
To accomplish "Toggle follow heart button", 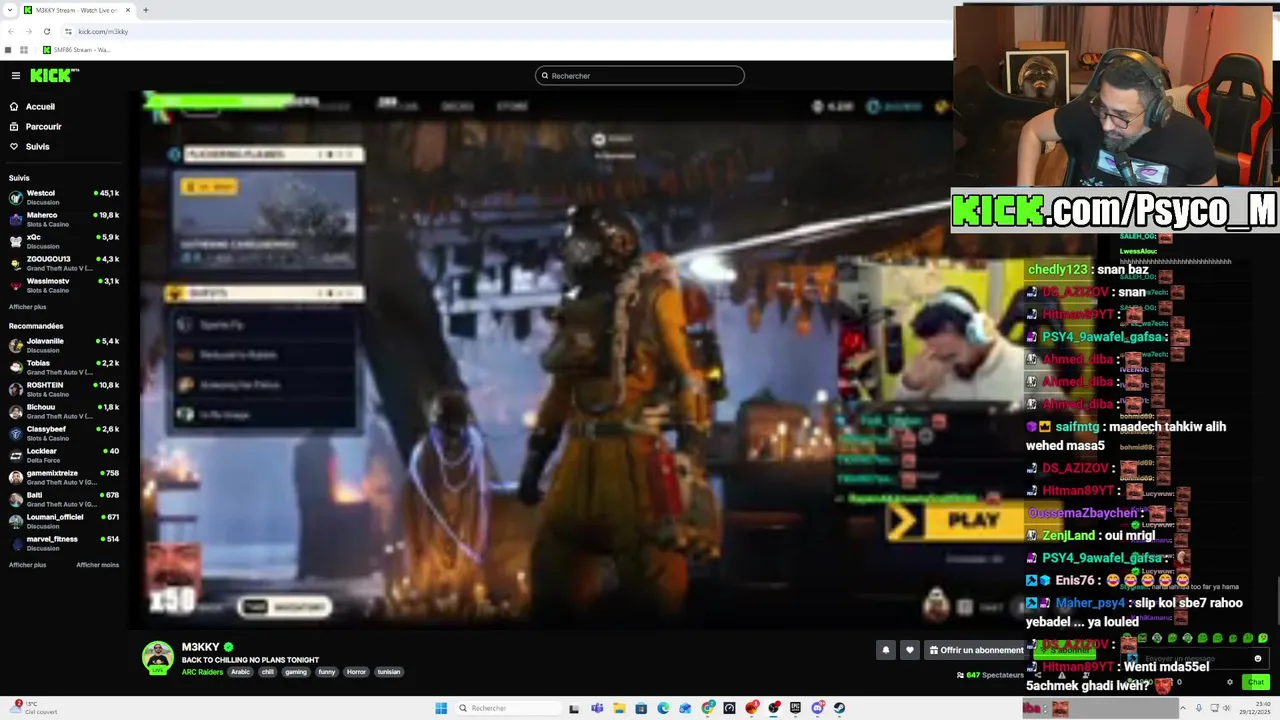I will 910,650.
